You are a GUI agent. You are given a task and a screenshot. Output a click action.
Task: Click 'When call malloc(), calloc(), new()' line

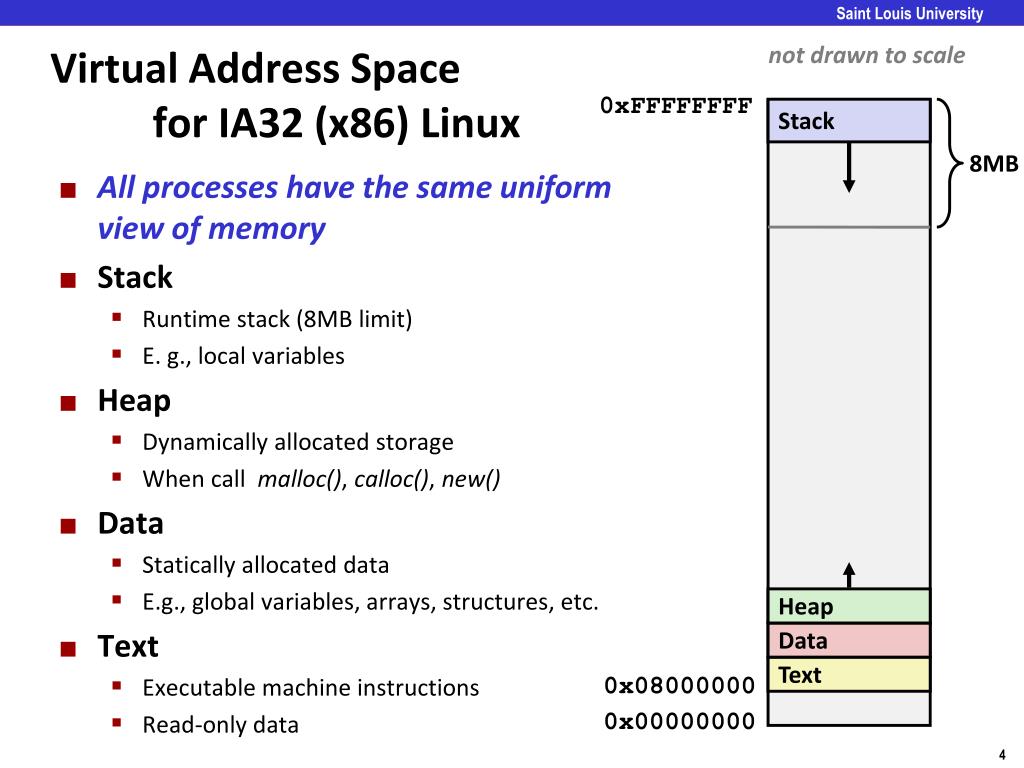pyautogui.click(x=321, y=479)
